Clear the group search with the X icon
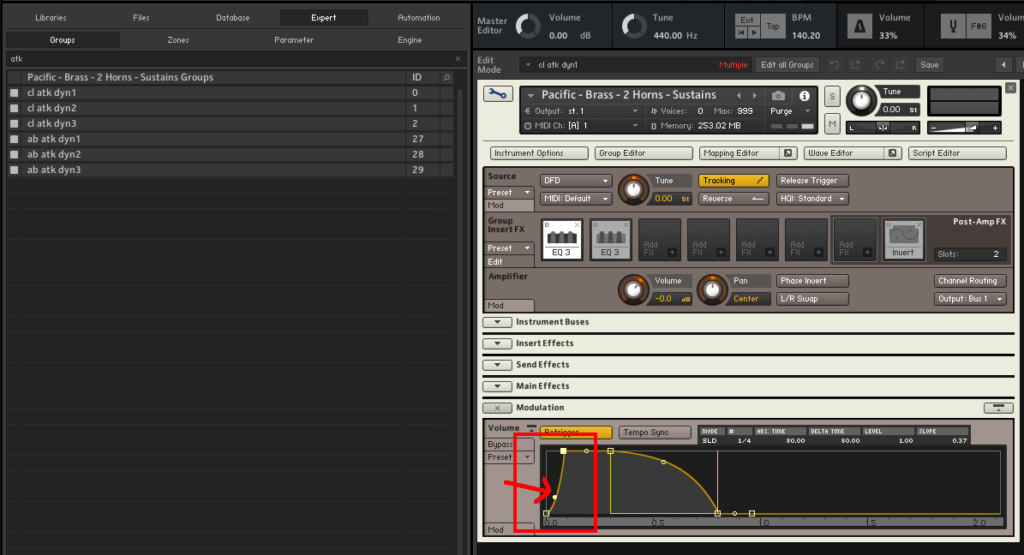1024x555 pixels. pos(458,59)
